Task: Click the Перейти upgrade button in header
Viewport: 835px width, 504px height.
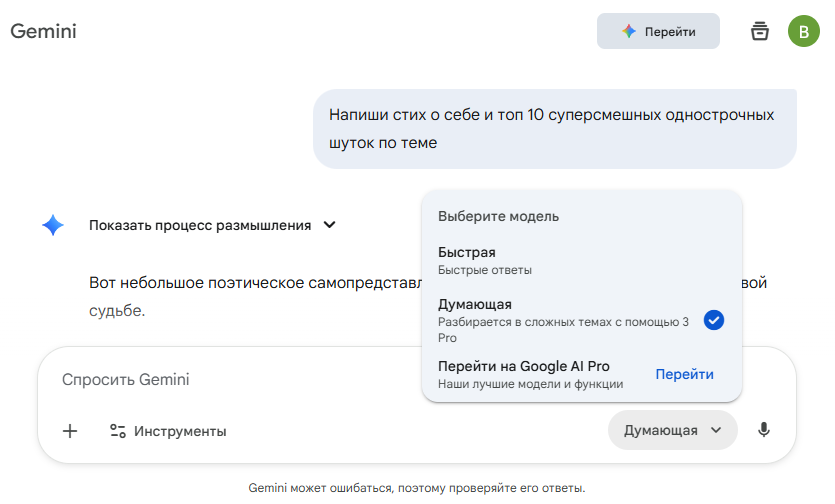Action: pyautogui.click(x=658, y=31)
